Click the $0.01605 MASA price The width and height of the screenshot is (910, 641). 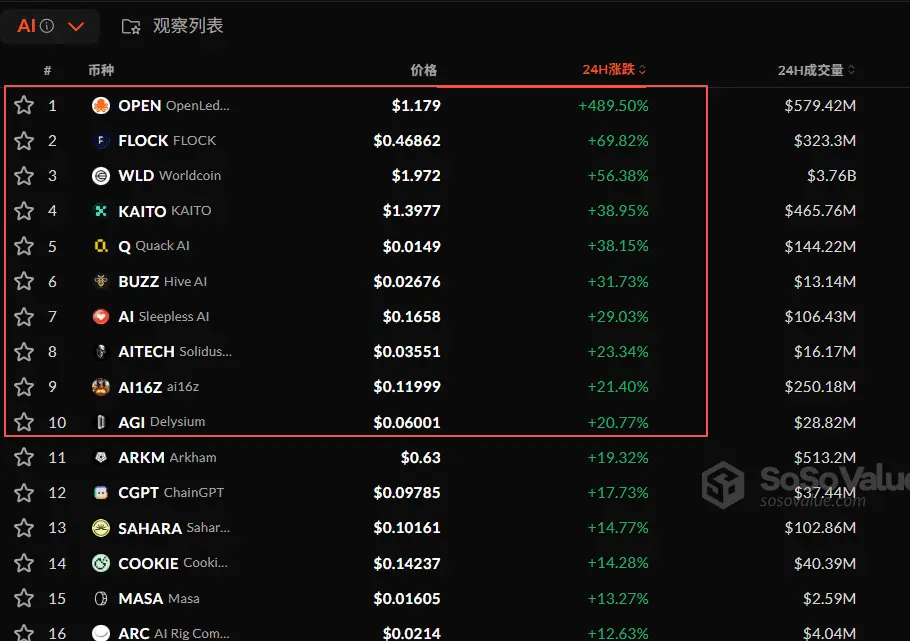407,599
